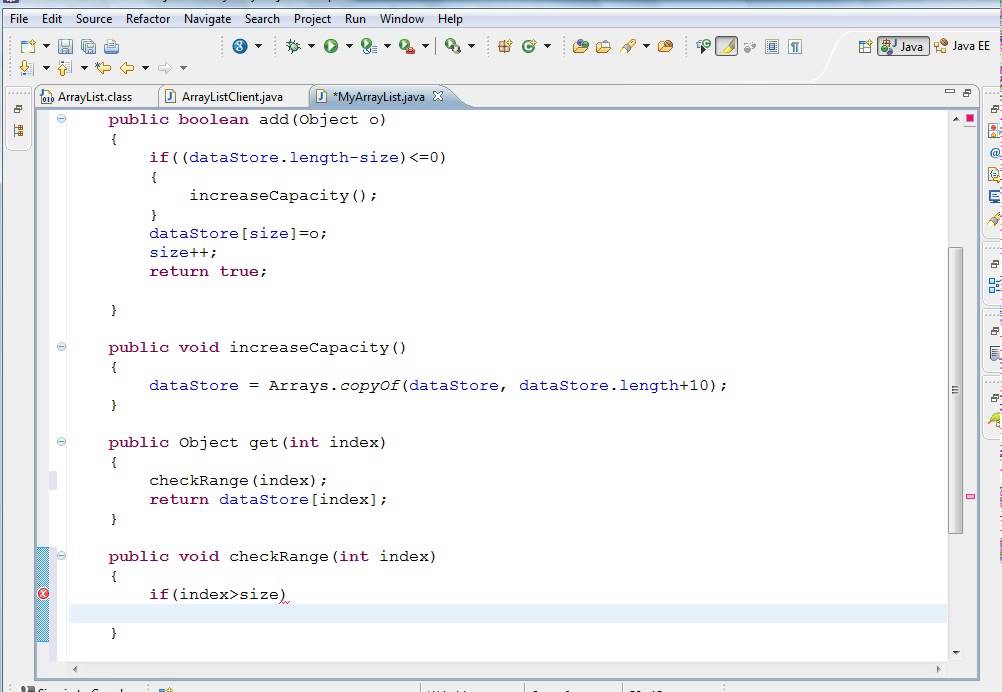Screen dimensions: 1002x692
Task: Switch to the Java EE perspective
Action: (x=963, y=46)
